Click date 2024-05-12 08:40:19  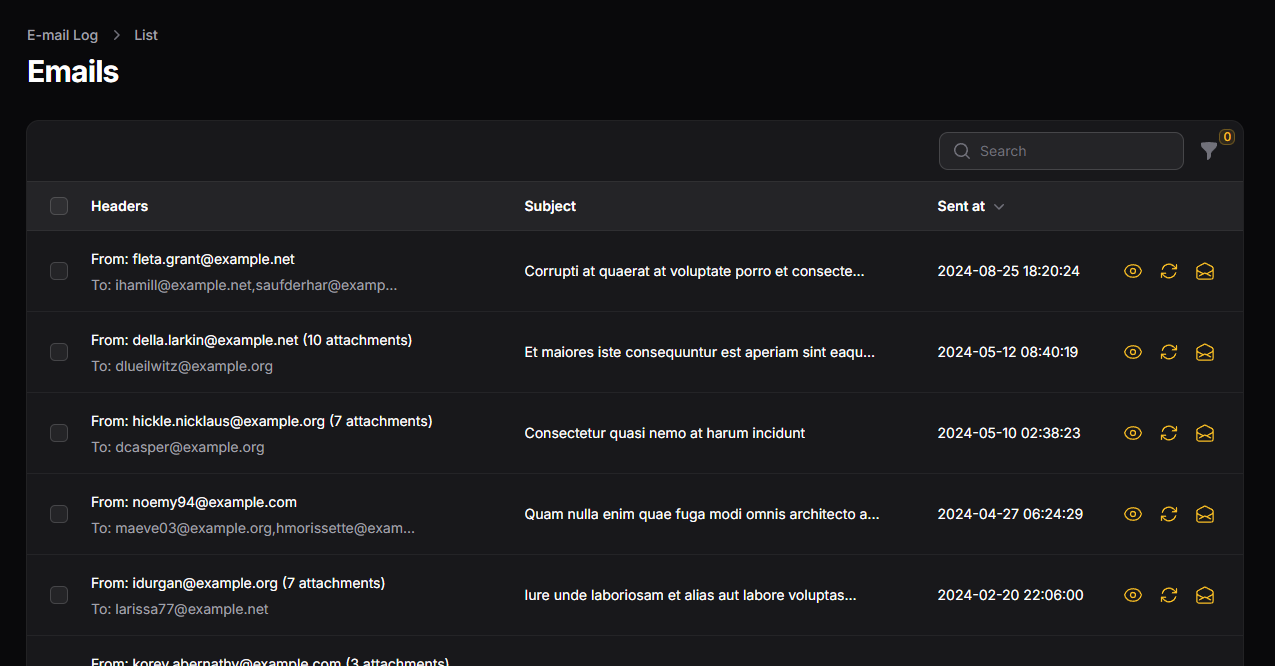[1007, 352]
